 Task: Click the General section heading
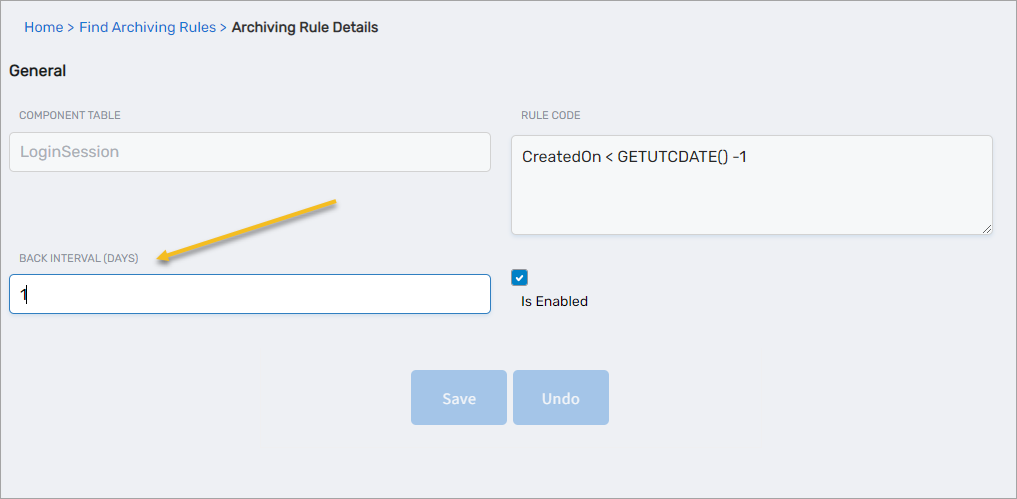38,71
